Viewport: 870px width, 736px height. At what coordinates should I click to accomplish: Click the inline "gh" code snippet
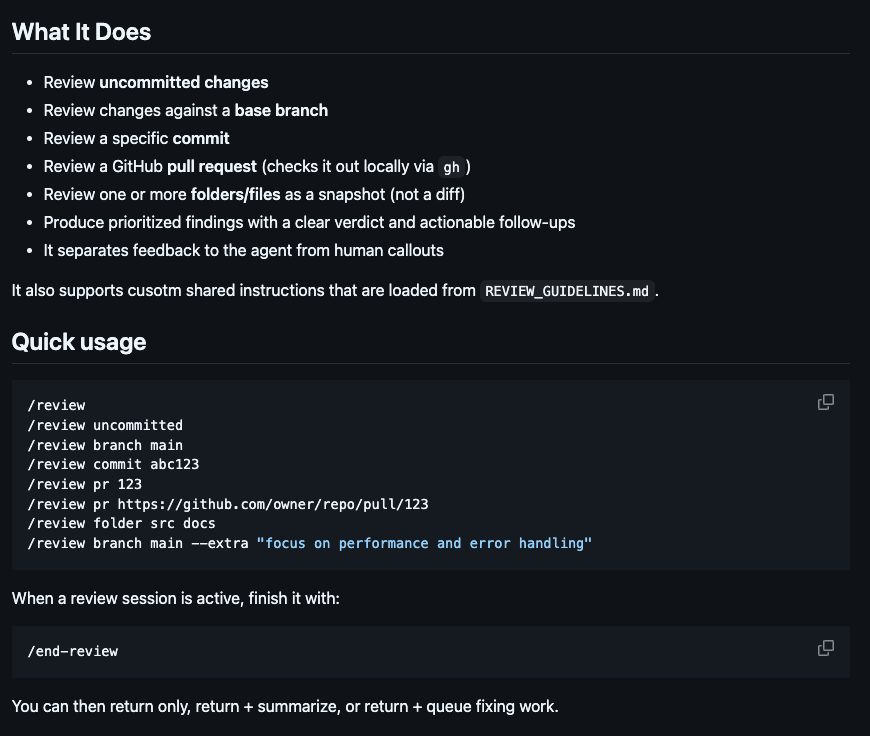click(452, 167)
